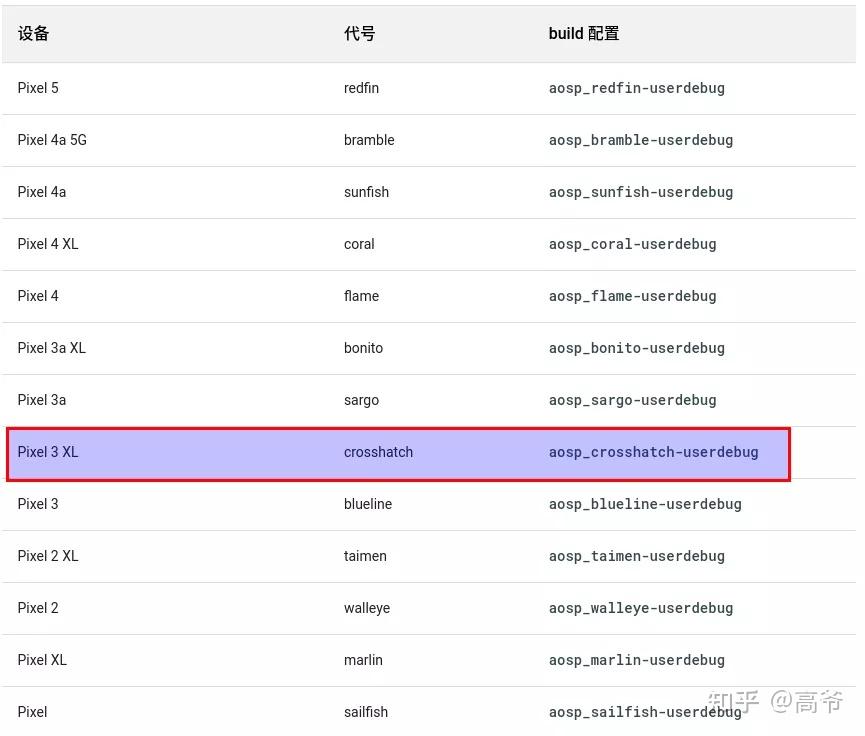Select aosp_coral-userdebug build text
This screenshot has height=736, width=865.
[633, 244]
